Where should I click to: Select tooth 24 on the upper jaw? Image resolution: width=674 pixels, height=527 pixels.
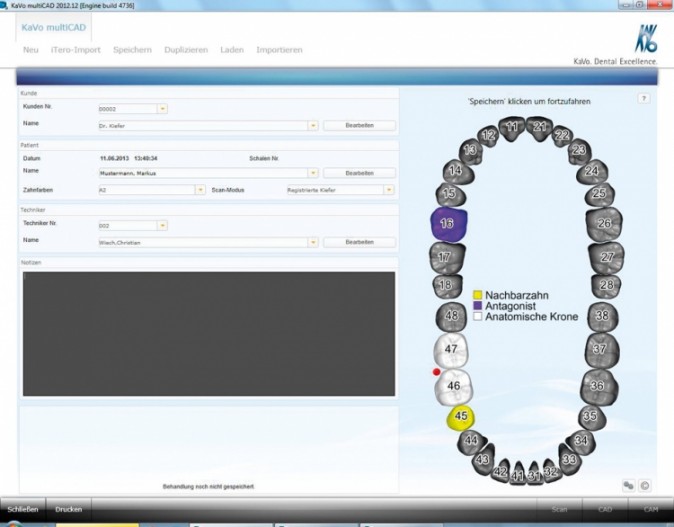pyautogui.click(x=592, y=171)
